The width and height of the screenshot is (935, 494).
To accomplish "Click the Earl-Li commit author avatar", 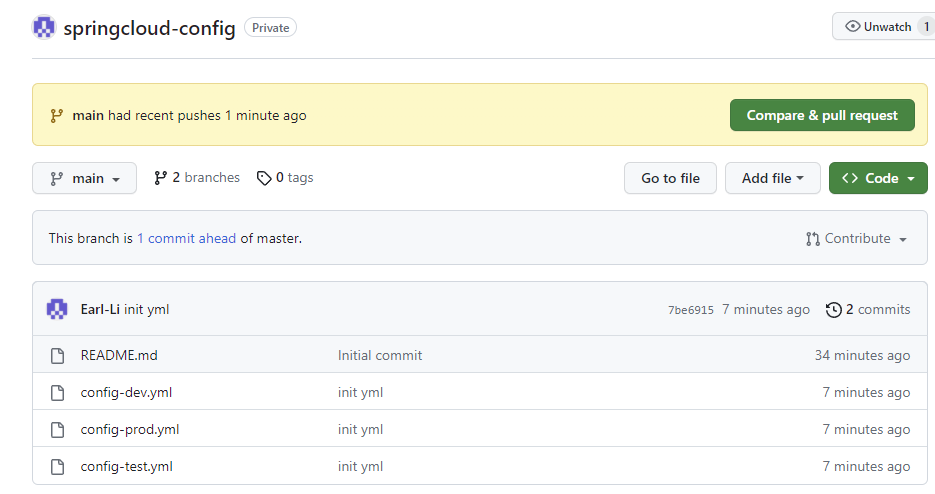I will pyautogui.click(x=57, y=310).
